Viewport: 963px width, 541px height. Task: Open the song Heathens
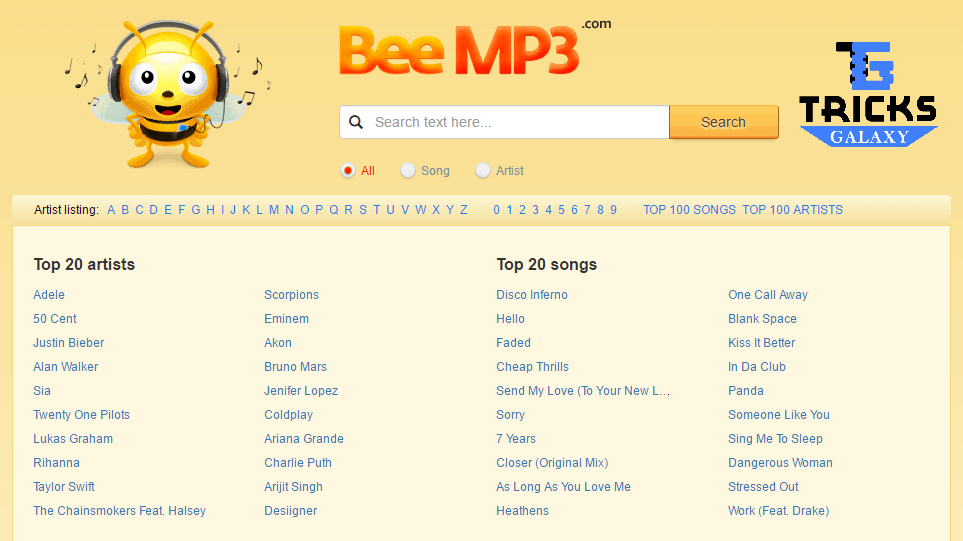pos(523,510)
